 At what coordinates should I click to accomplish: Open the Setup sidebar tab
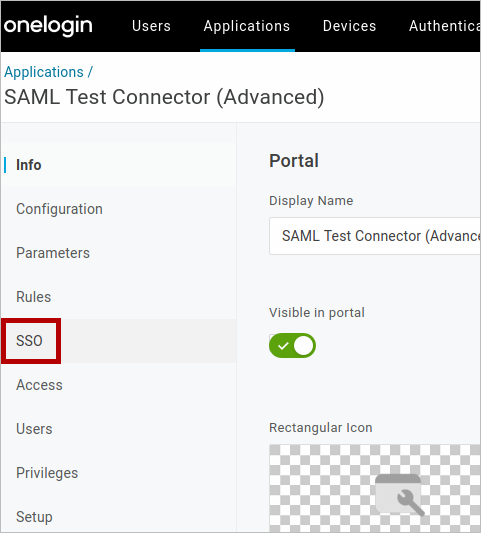[x=34, y=517]
